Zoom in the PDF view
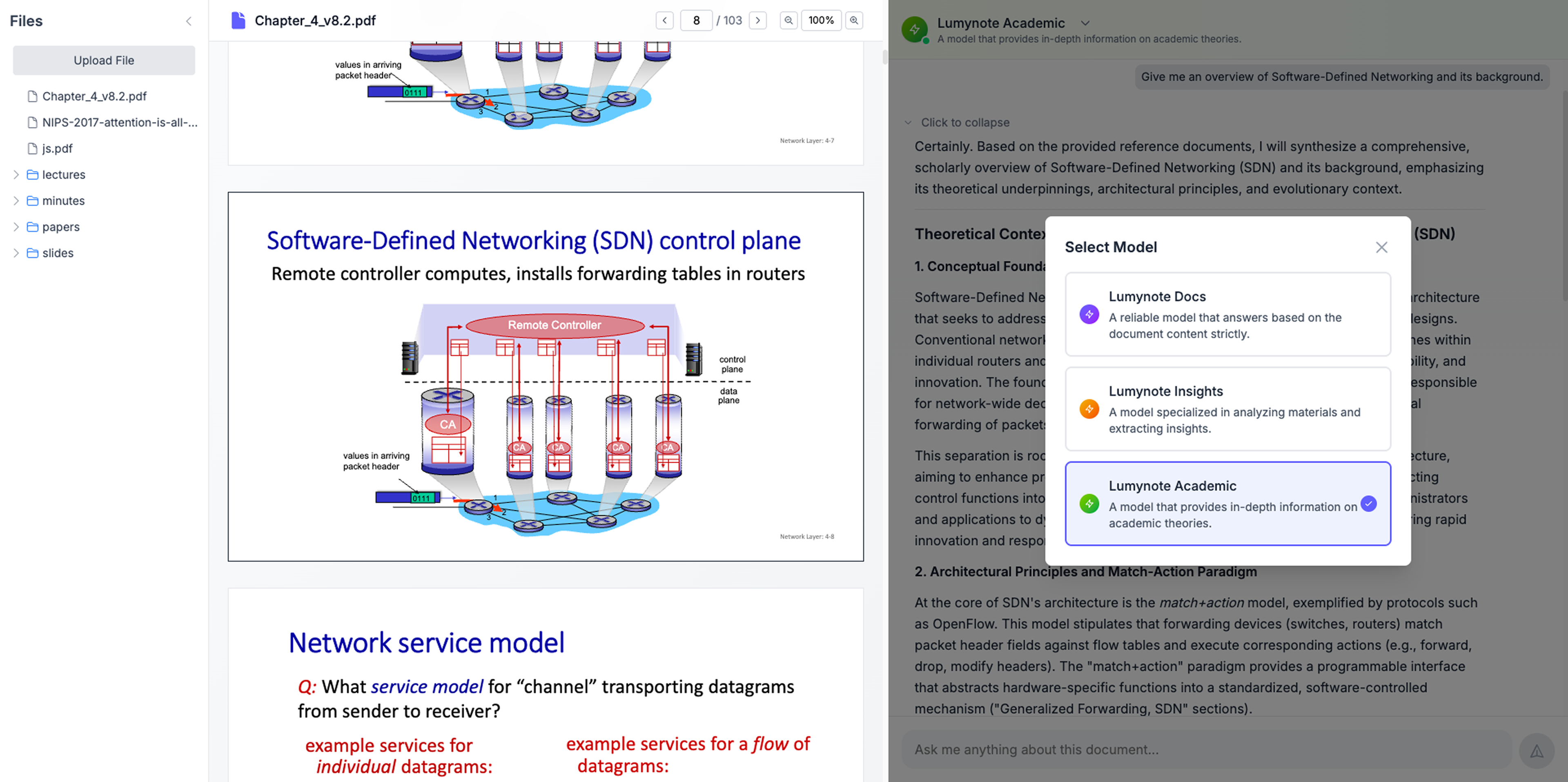 pos(854,20)
